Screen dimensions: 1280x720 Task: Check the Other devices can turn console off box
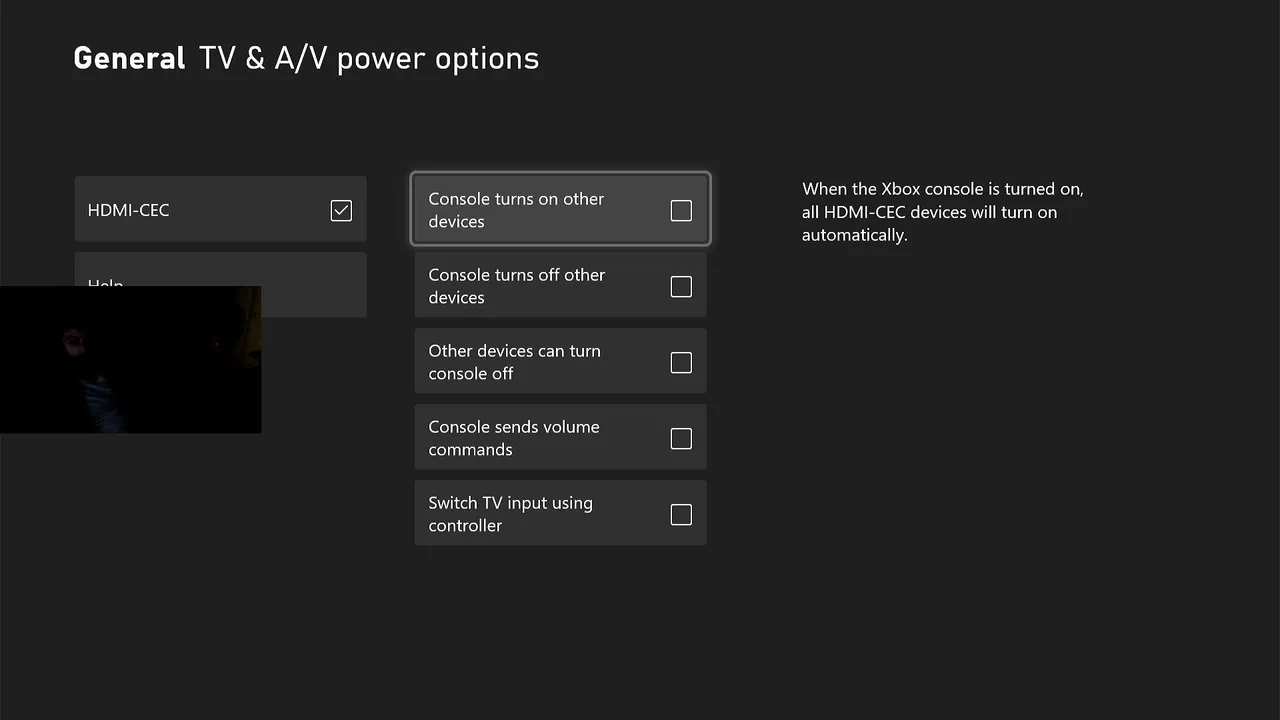coord(681,363)
